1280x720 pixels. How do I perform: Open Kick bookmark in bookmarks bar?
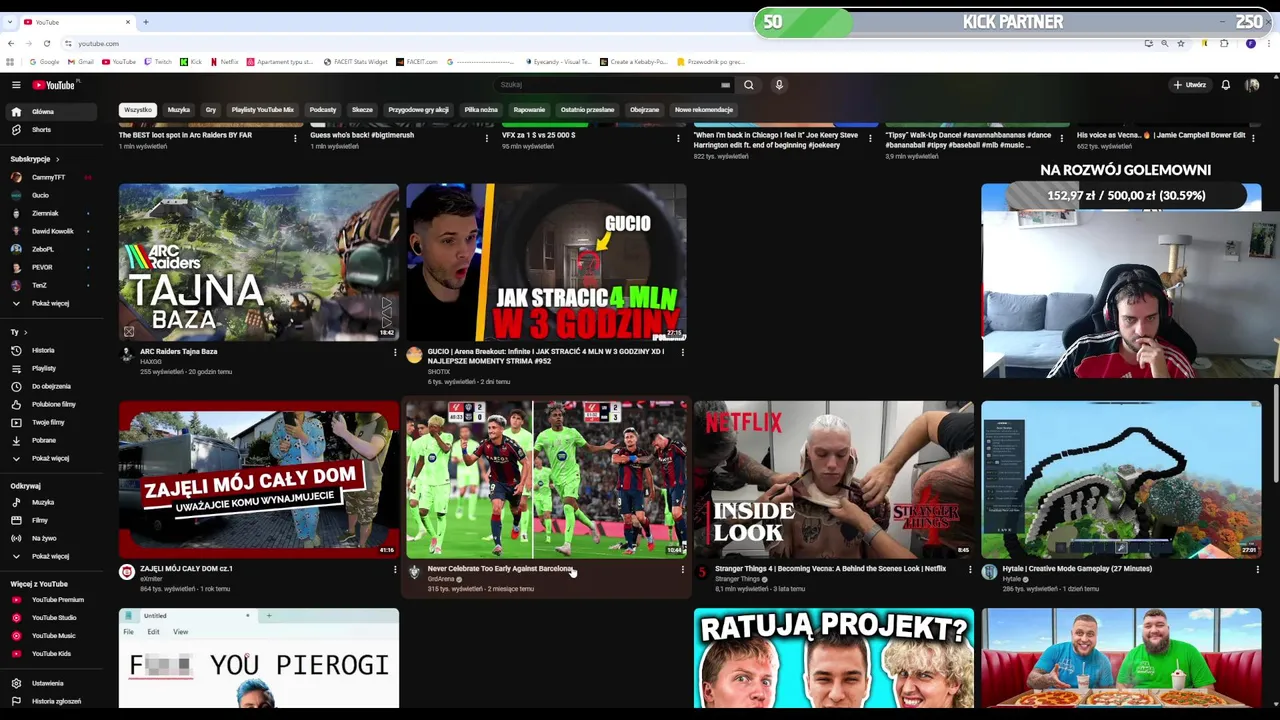pos(191,62)
